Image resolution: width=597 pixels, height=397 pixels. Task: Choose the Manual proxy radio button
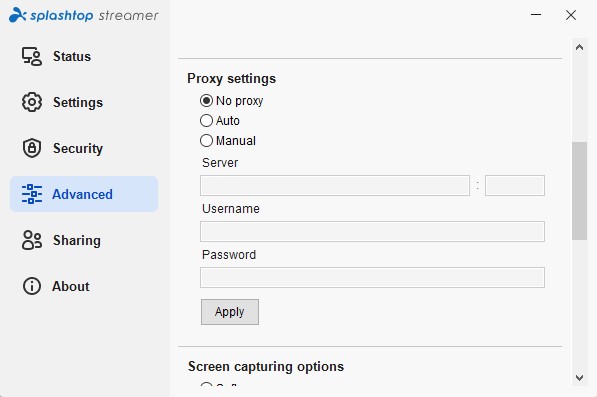pyautogui.click(x=206, y=140)
